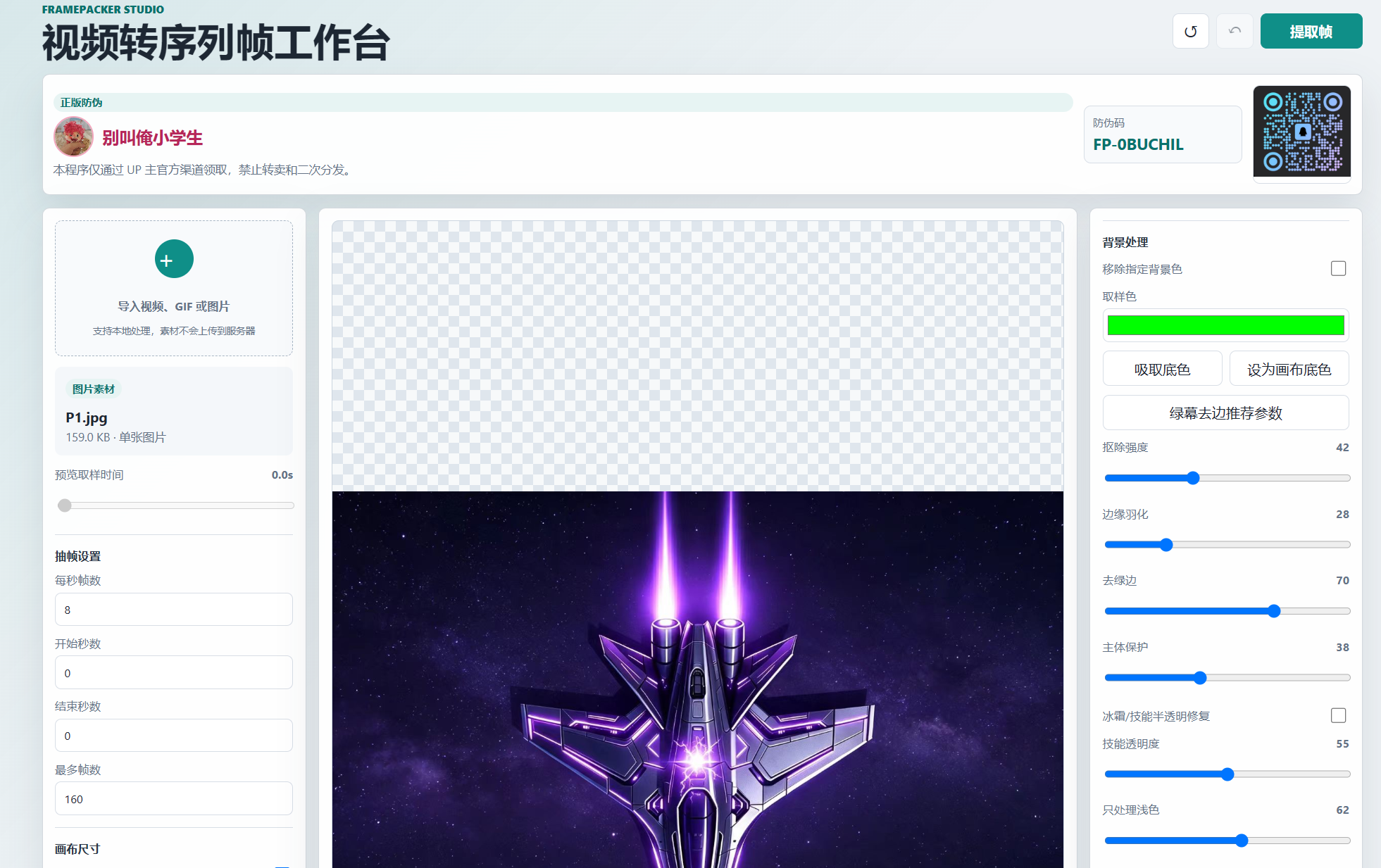Click the 抽帧设置 section heading
The width and height of the screenshot is (1381, 868).
pos(78,556)
